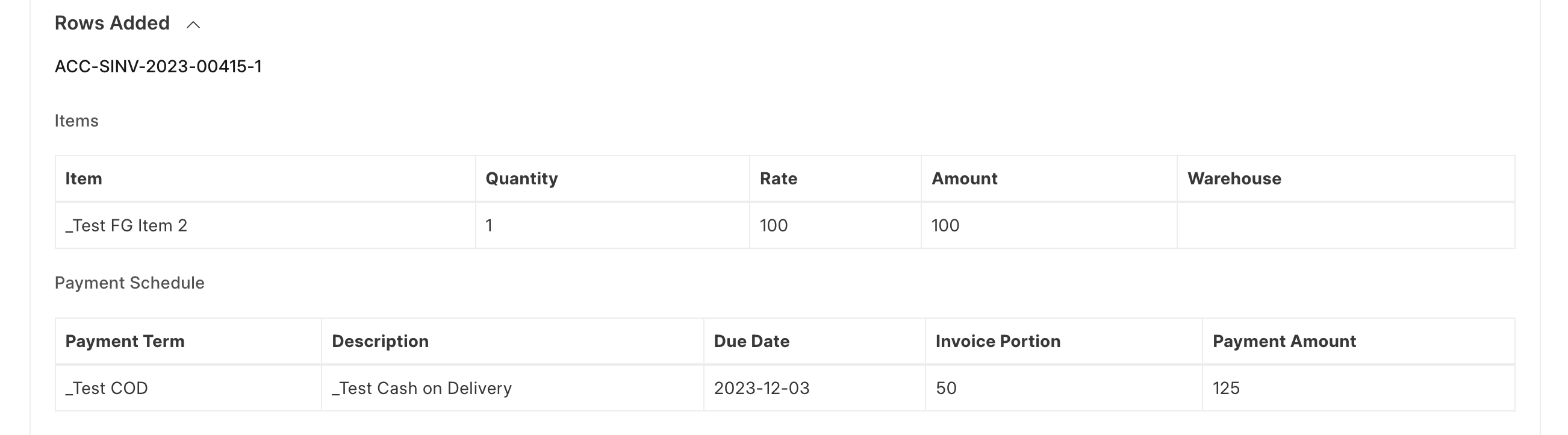Click the Amount column header
This screenshot has height=435, width=1568.
pyautogui.click(x=964, y=178)
